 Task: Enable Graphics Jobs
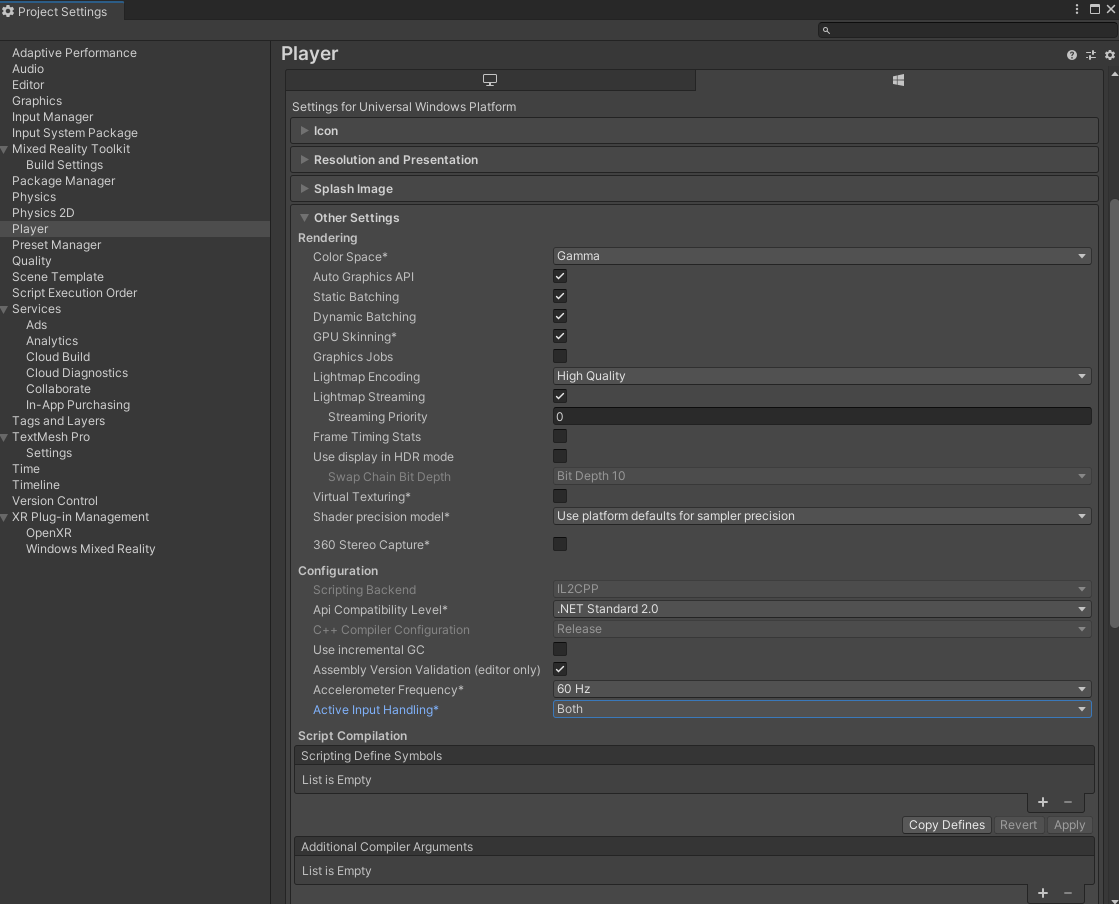[560, 356]
